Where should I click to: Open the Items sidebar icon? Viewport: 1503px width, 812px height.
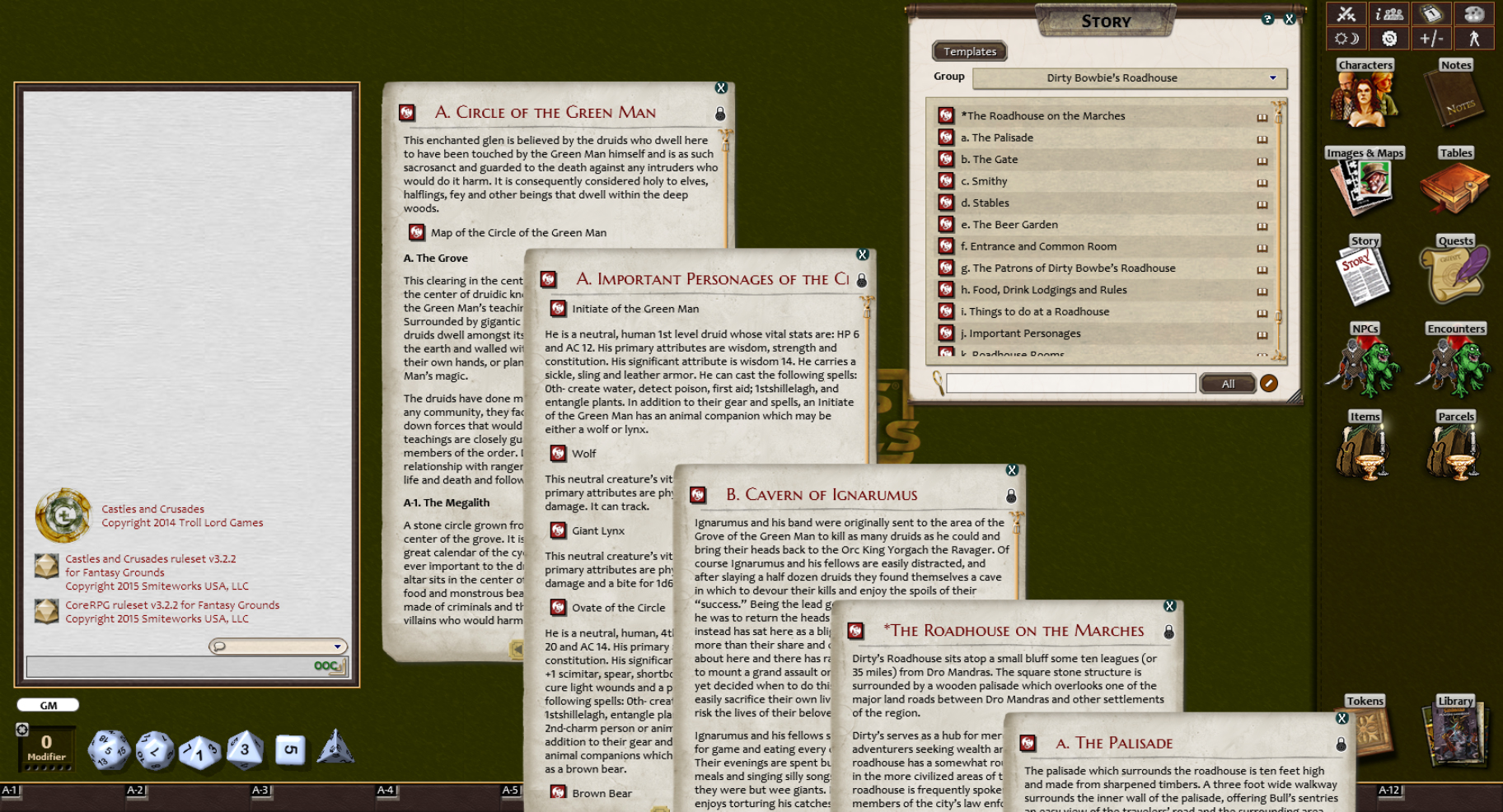(x=1365, y=451)
